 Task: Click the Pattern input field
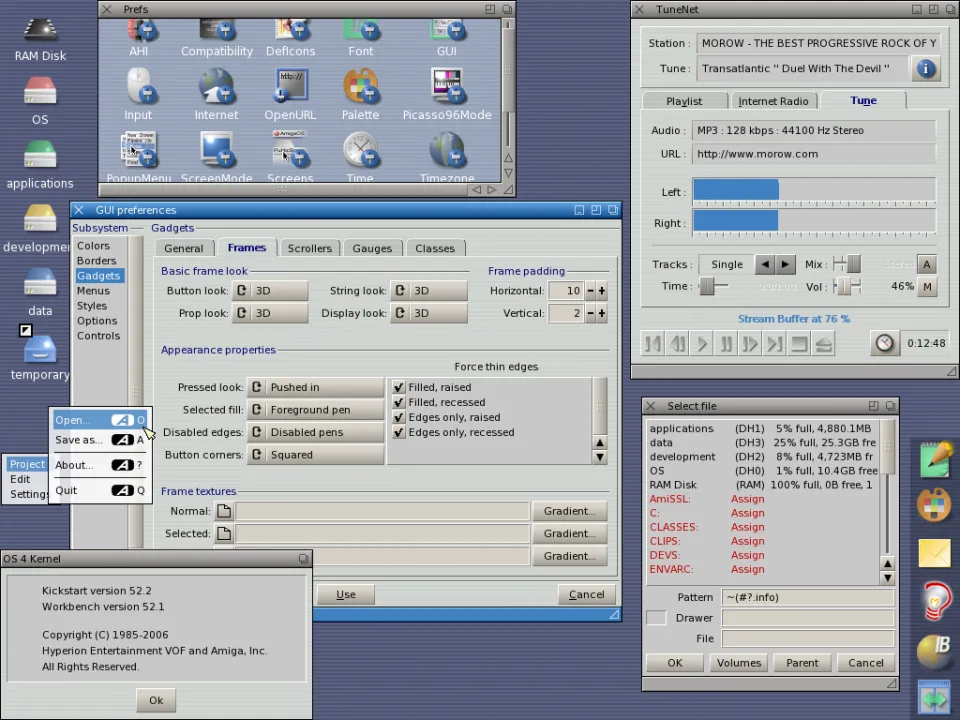click(807, 597)
